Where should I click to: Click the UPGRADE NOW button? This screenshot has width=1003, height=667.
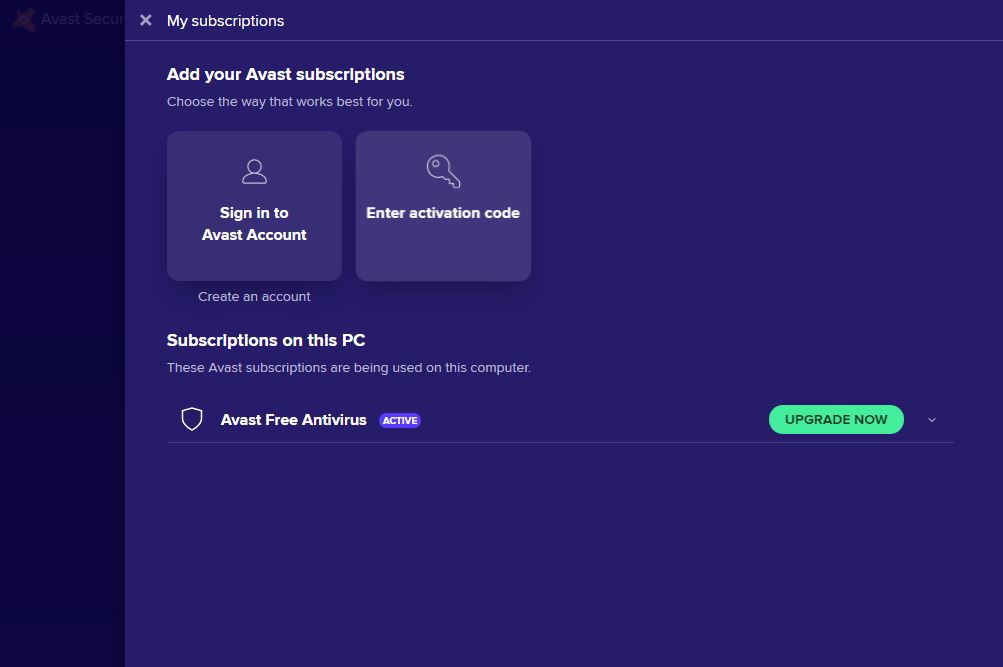pyautogui.click(x=836, y=420)
